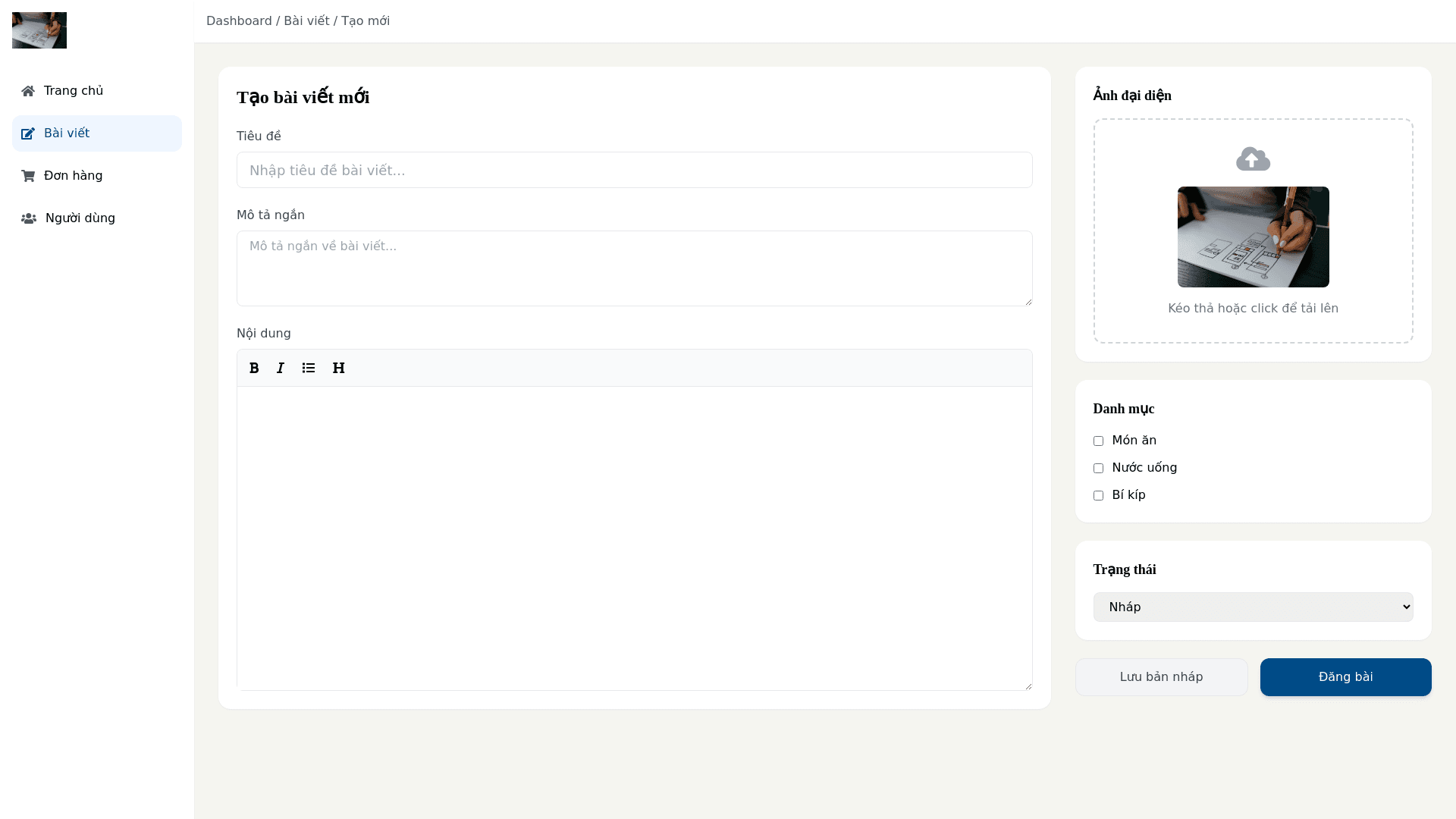Click the shopping cart icon in the sidebar
The width and height of the screenshot is (1456, 819).
pos(28,176)
